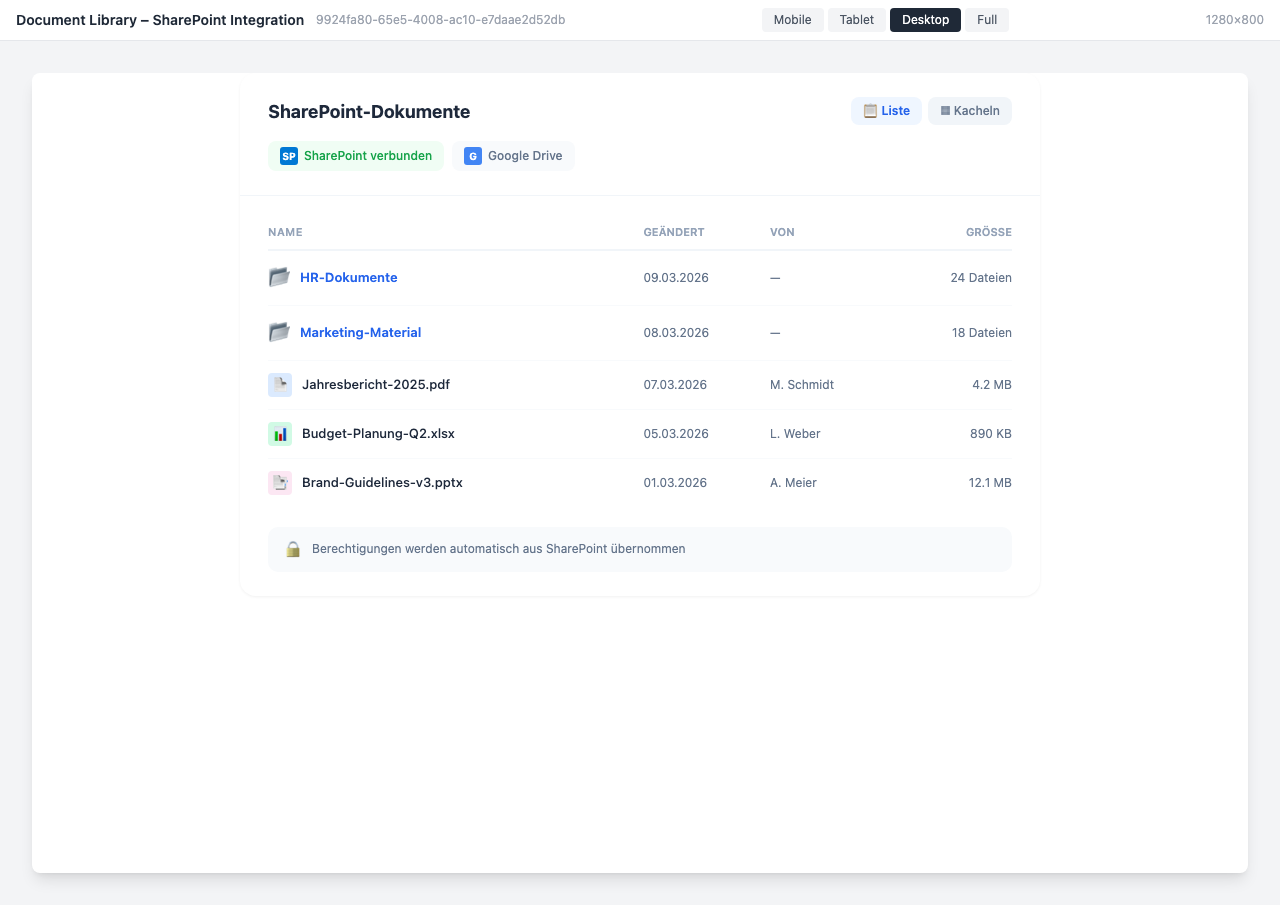Open the Marketing-Material link
This screenshot has width=1280, height=905.
pos(360,332)
